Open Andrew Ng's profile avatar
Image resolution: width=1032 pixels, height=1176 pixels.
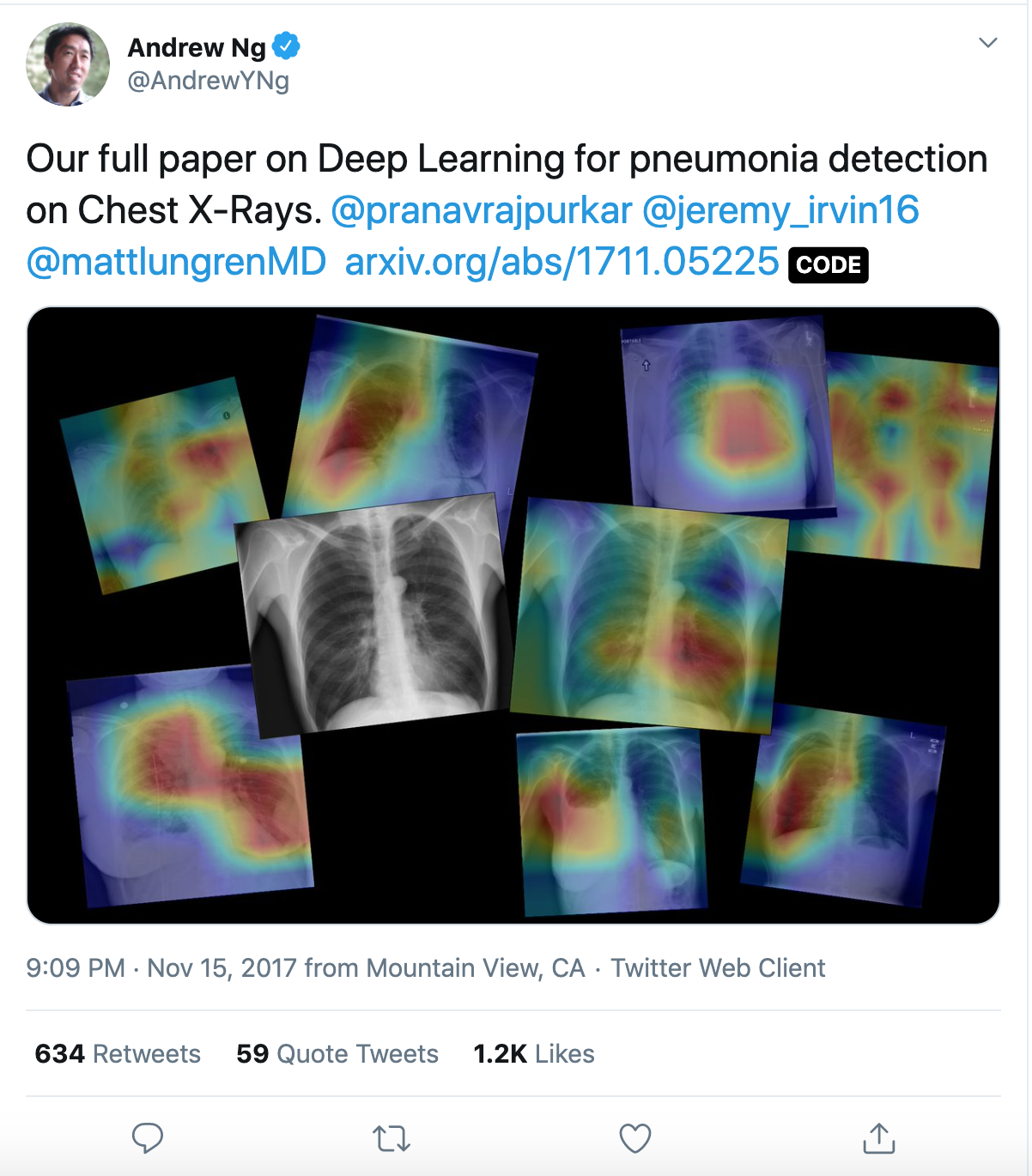(x=68, y=64)
